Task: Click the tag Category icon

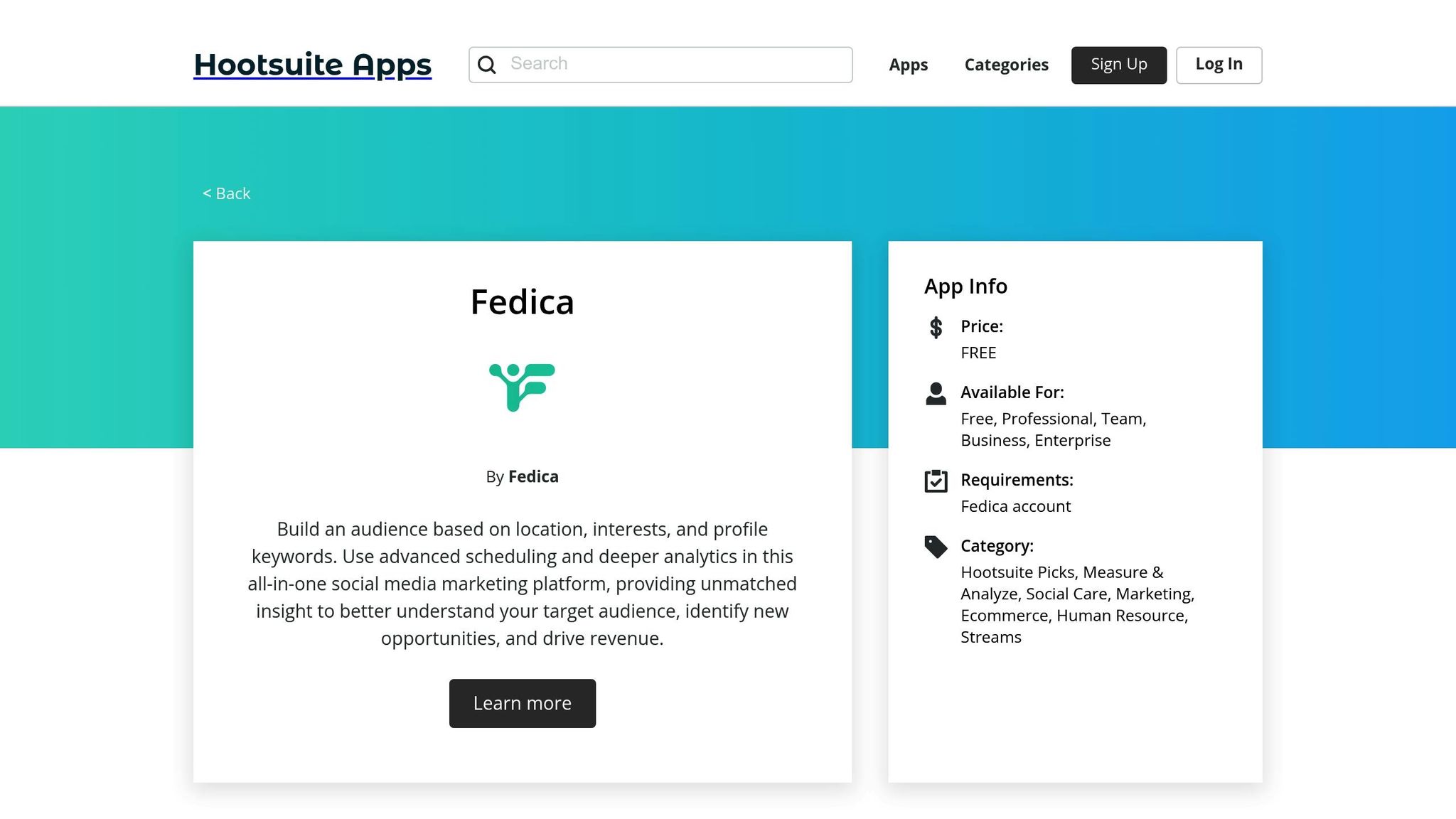Action: (936, 547)
